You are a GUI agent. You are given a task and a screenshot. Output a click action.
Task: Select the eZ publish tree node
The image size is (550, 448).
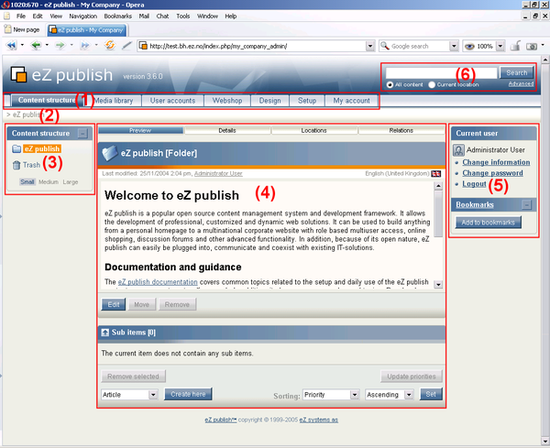pos(42,149)
